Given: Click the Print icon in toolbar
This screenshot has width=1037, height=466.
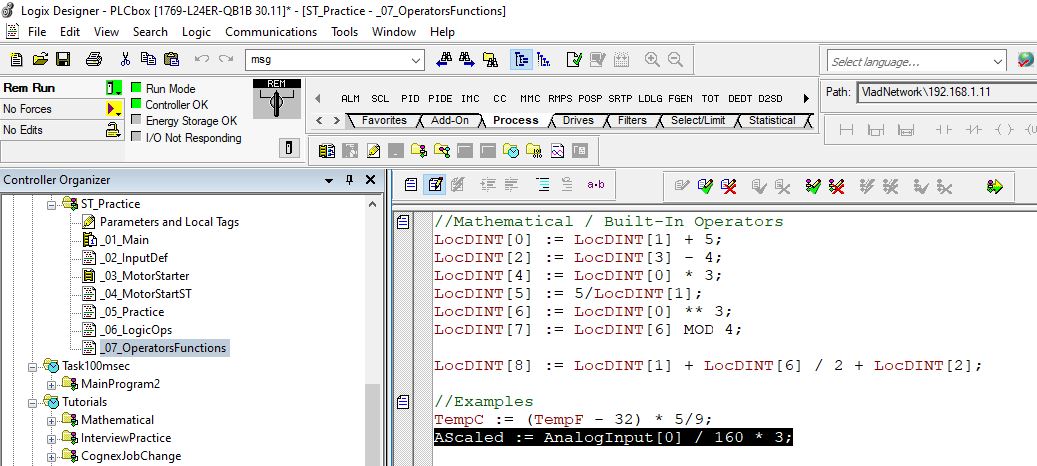Looking at the screenshot, I should pyautogui.click(x=93, y=60).
